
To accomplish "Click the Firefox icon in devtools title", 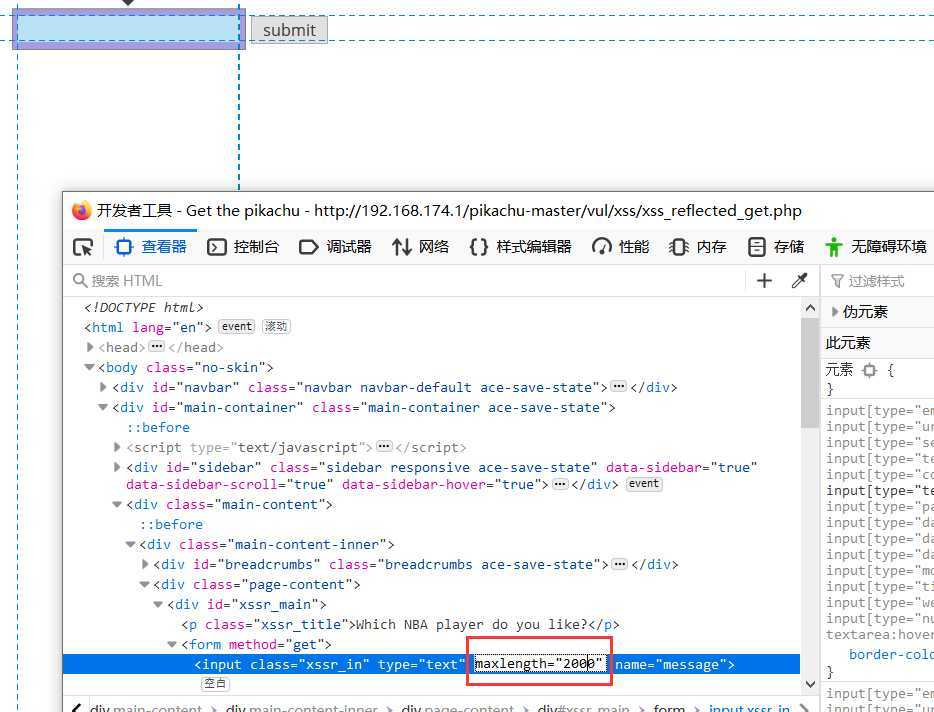I will (x=81, y=210).
